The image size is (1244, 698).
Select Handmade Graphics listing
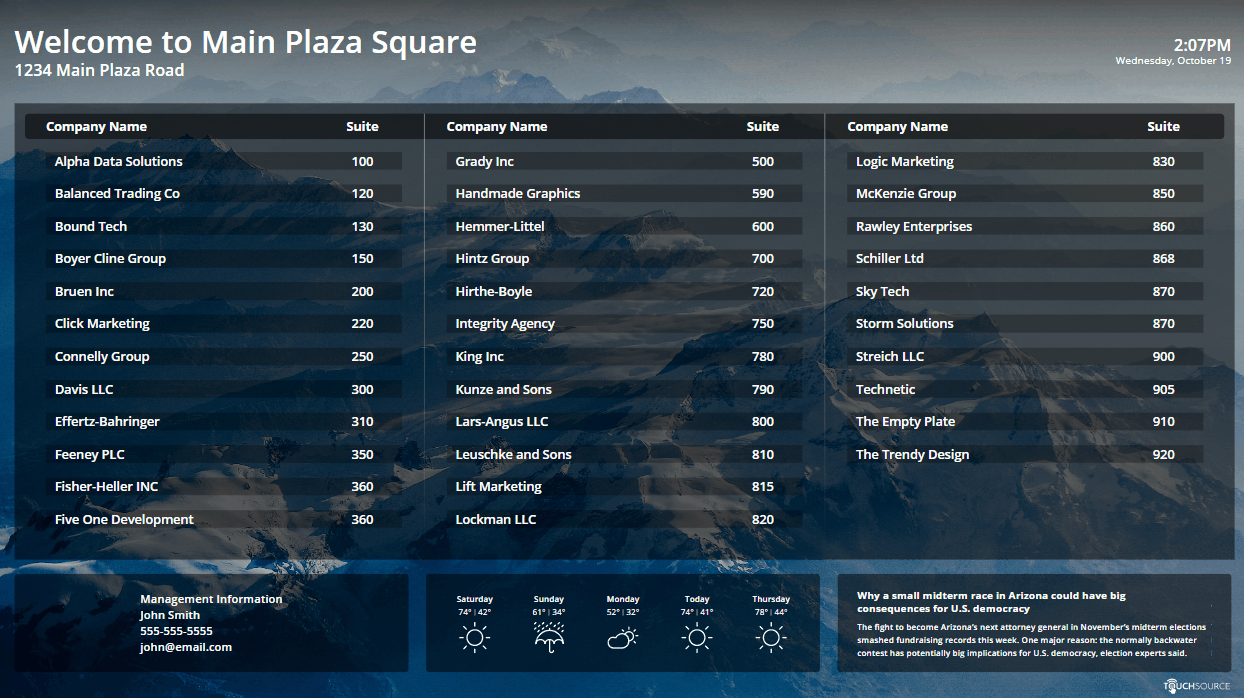coord(623,193)
